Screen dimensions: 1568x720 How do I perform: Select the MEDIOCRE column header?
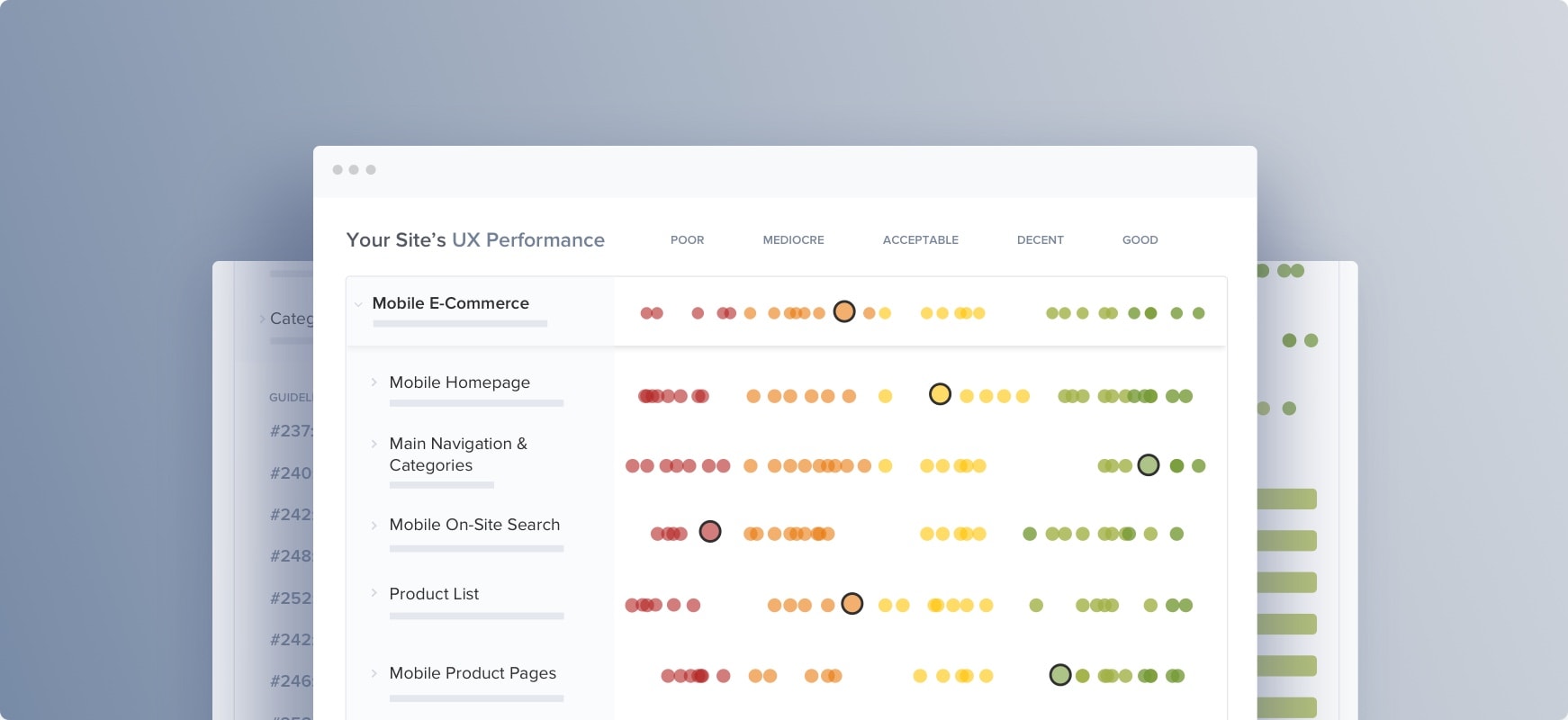794,240
